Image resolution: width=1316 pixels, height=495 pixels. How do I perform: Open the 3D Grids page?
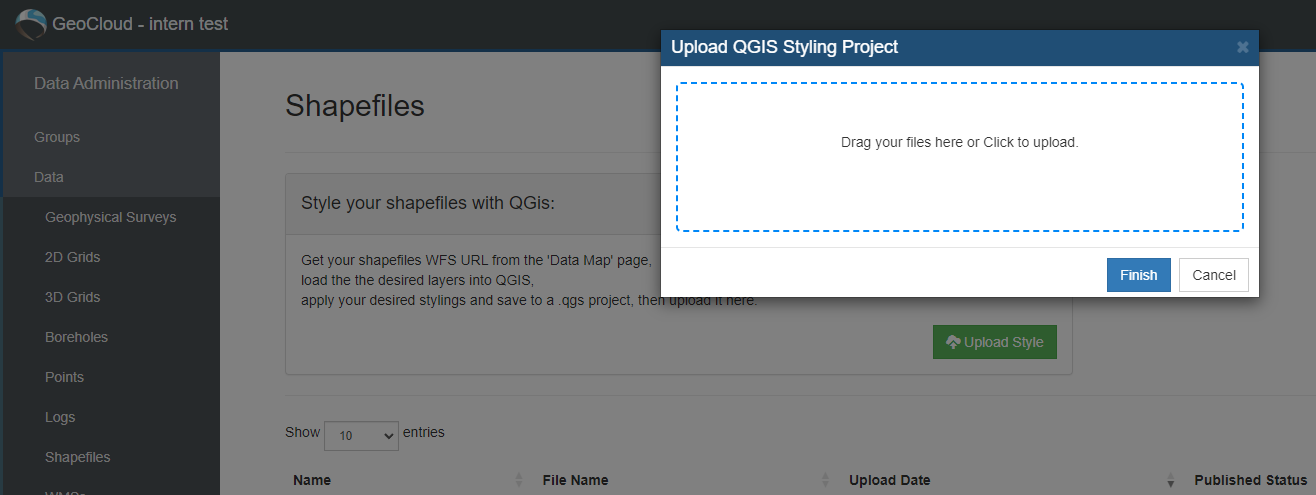click(x=73, y=297)
